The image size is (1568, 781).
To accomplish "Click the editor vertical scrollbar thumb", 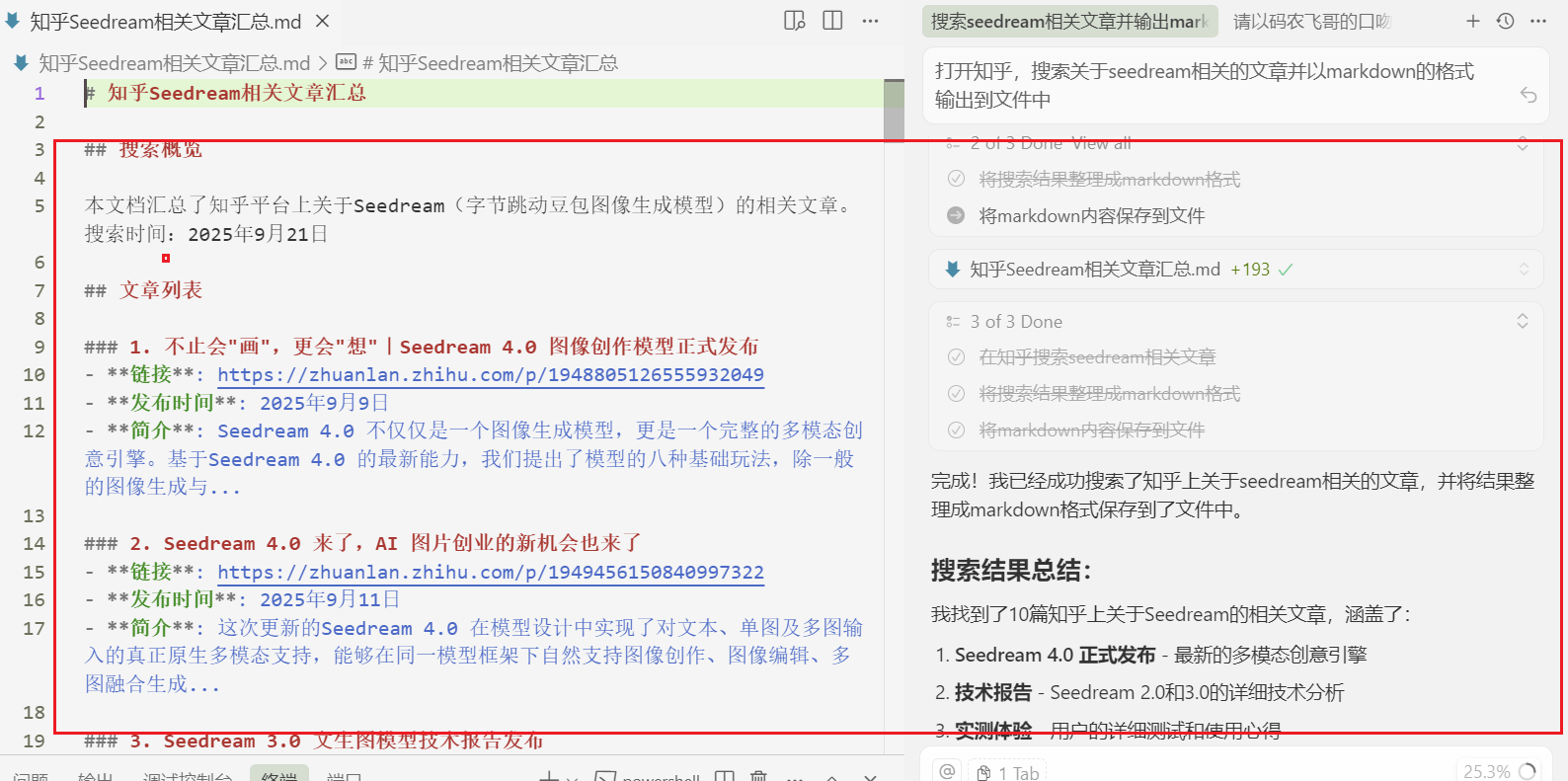I will pyautogui.click(x=894, y=111).
